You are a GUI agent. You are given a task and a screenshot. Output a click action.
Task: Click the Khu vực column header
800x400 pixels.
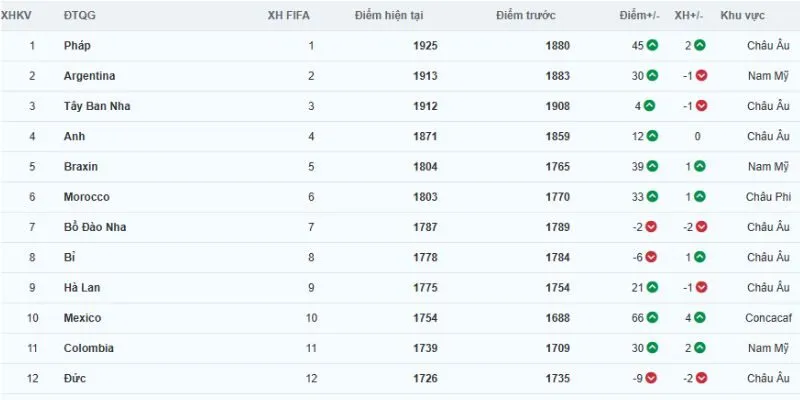pyautogui.click(x=742, y=16)
